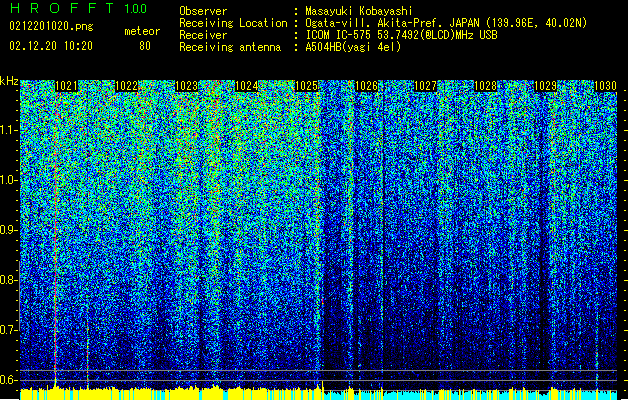Click the 1030 time marker label
Screen dimensions: 629x400
(605, 86)
